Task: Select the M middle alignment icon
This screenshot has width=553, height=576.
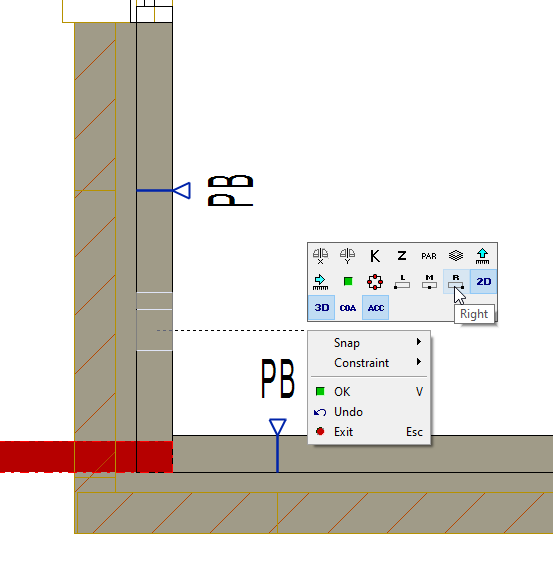Action: [429, 282]
